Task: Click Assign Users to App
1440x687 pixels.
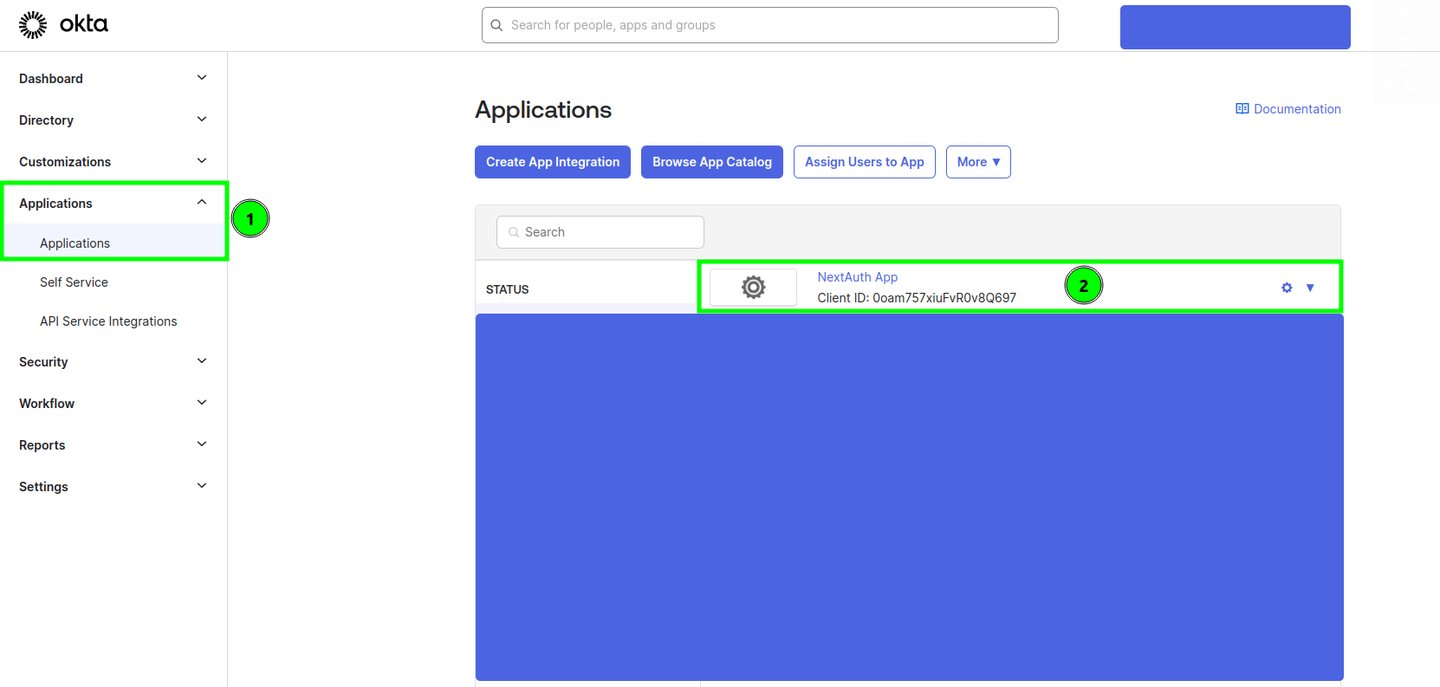Action: point(864,161)
